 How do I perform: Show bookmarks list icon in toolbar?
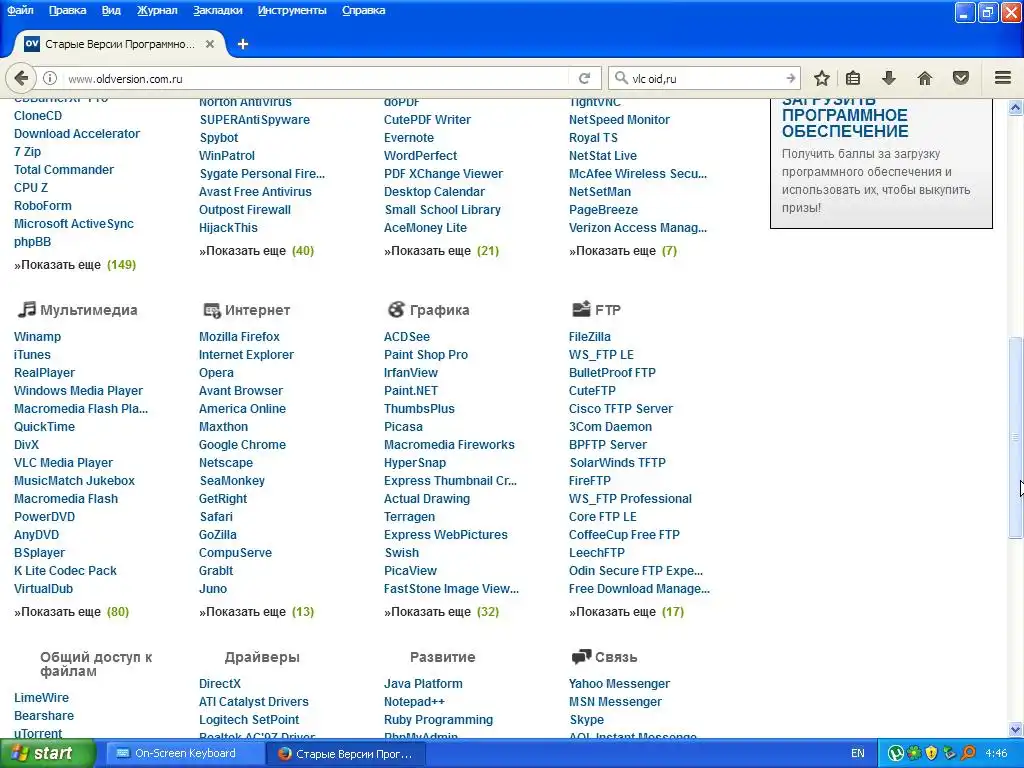[853, 78]
